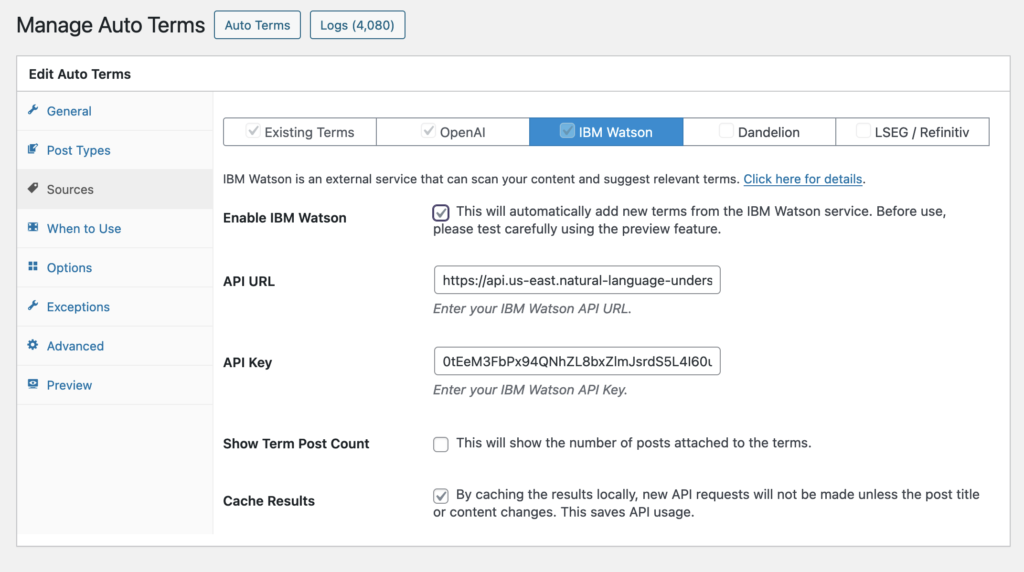Focus the API Key input field

pos(577,361)
